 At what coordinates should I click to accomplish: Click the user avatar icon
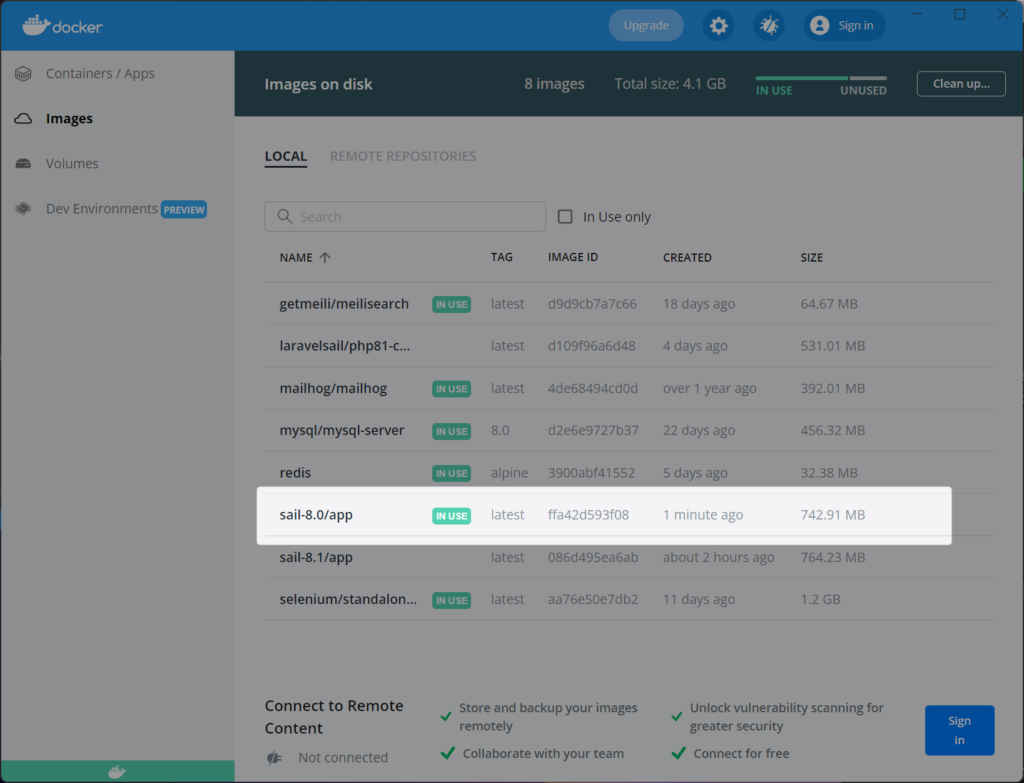point(820,25)
